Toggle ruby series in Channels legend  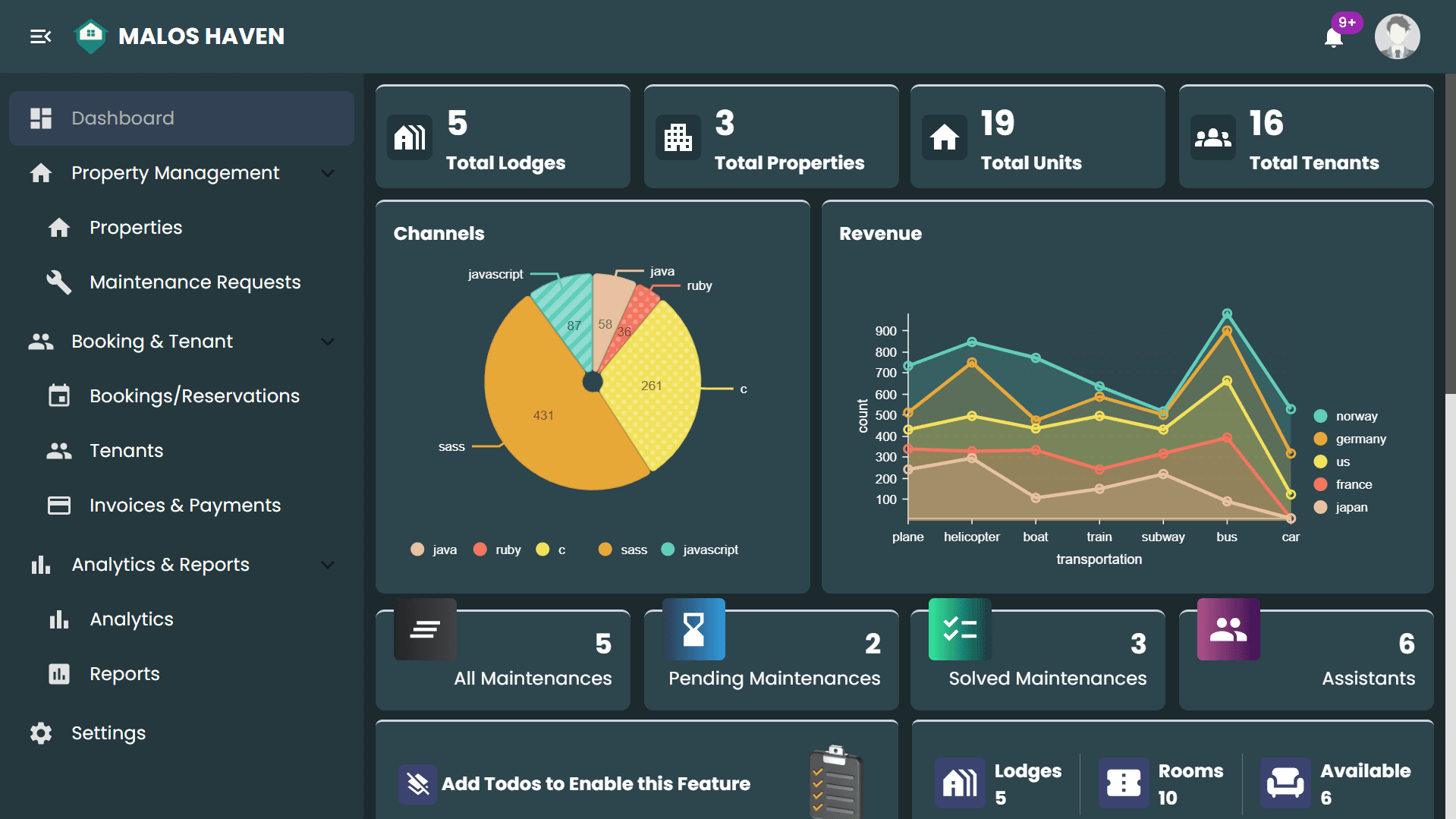(497, 550)
